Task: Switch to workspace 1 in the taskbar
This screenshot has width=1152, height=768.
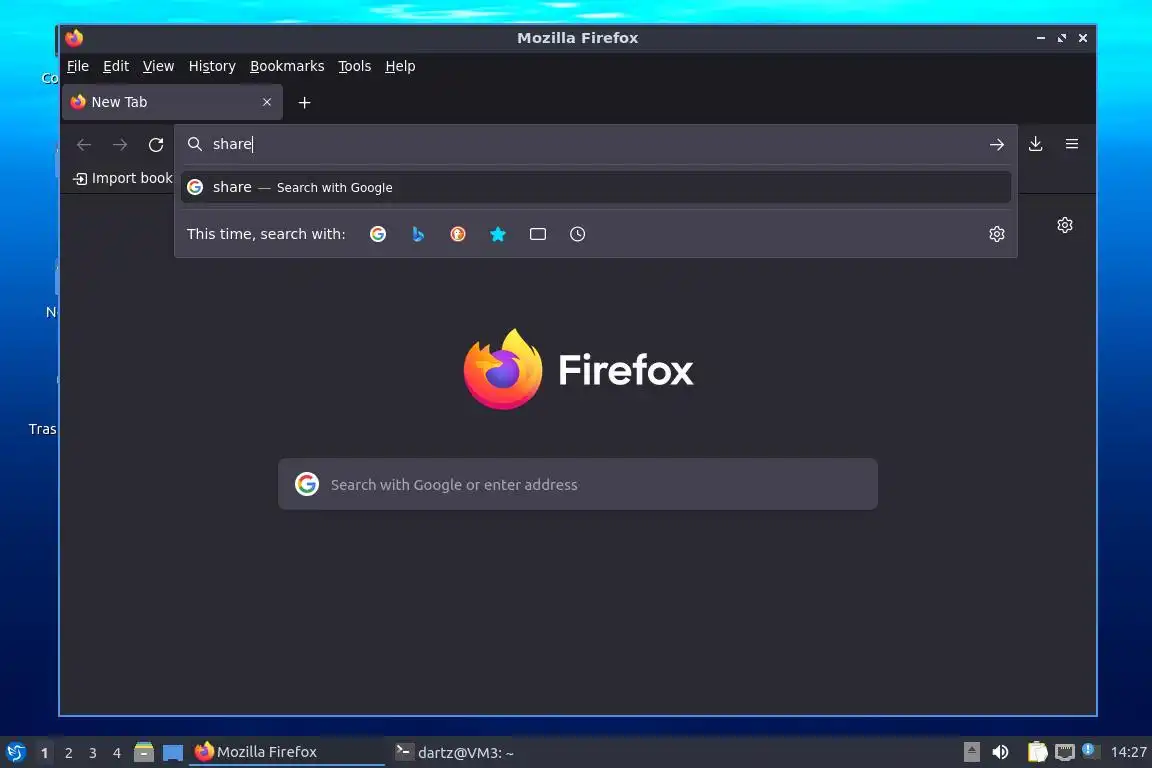Action: [x=44, y=753]
